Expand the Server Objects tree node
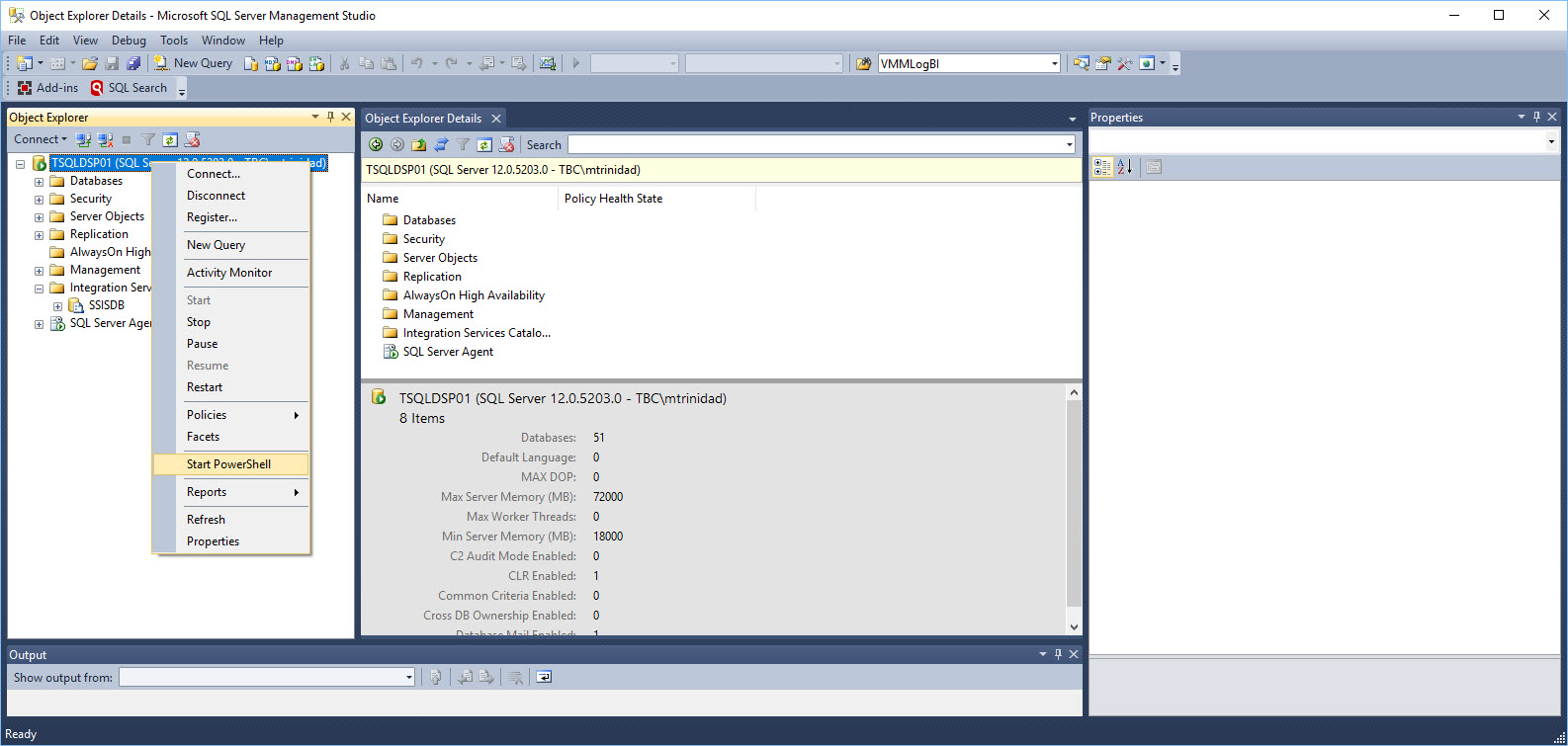The image size is (1568, 746). 39,217
